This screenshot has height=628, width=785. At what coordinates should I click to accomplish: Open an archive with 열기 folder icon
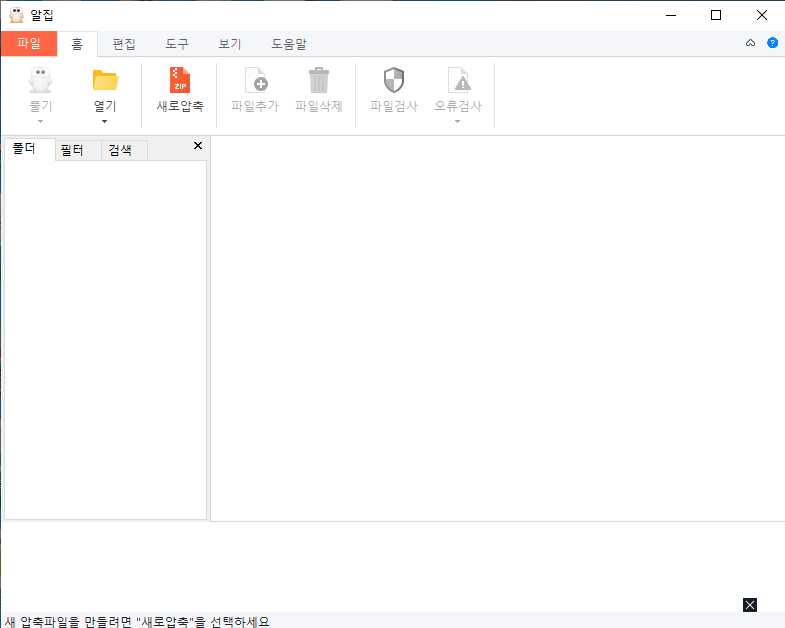click(x=105, y=81)
